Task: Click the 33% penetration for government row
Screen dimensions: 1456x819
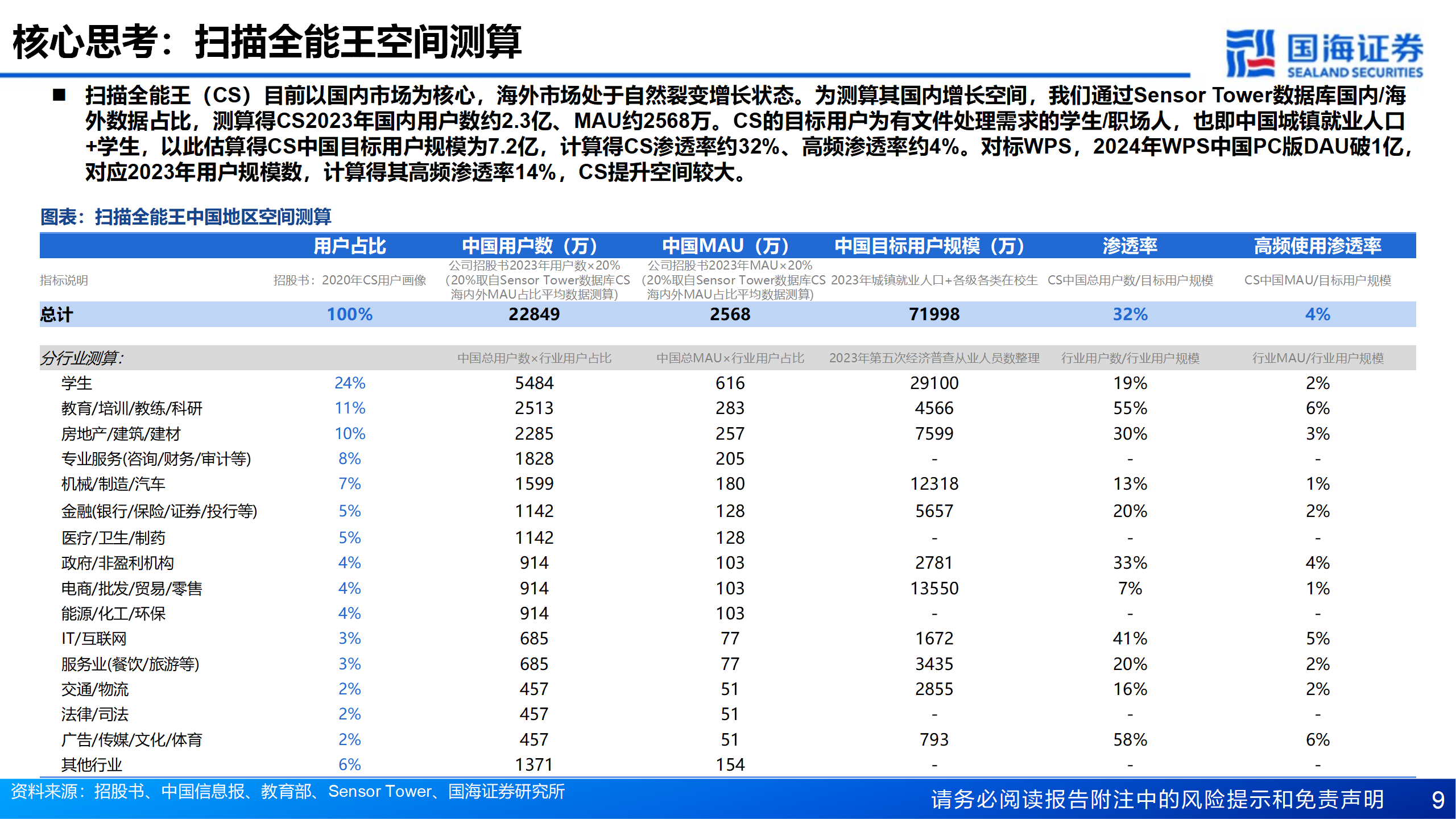Action: pyautogui.click(x=1130, y=563)
